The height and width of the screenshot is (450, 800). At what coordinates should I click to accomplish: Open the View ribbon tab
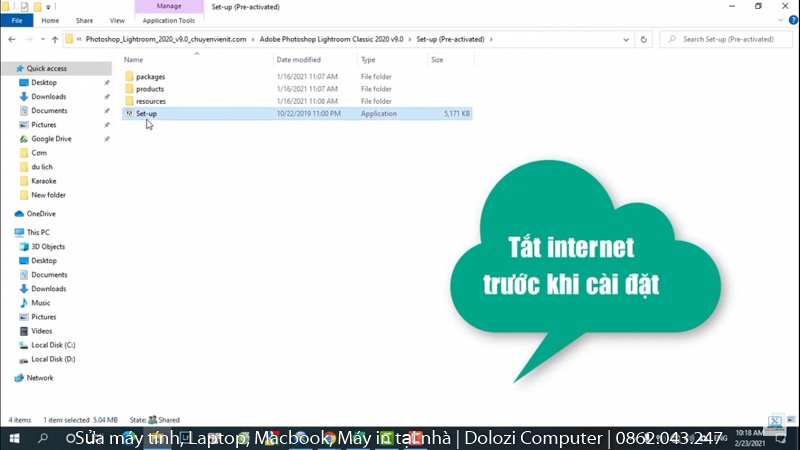tap(117, 20)
